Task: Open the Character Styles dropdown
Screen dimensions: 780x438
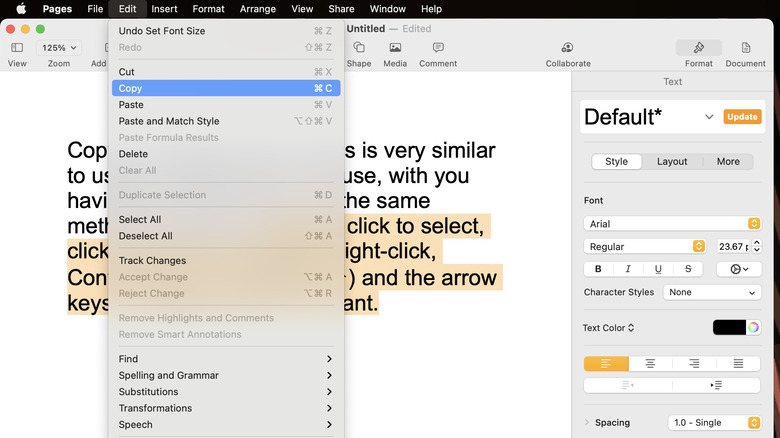Action: coord(712,293)
